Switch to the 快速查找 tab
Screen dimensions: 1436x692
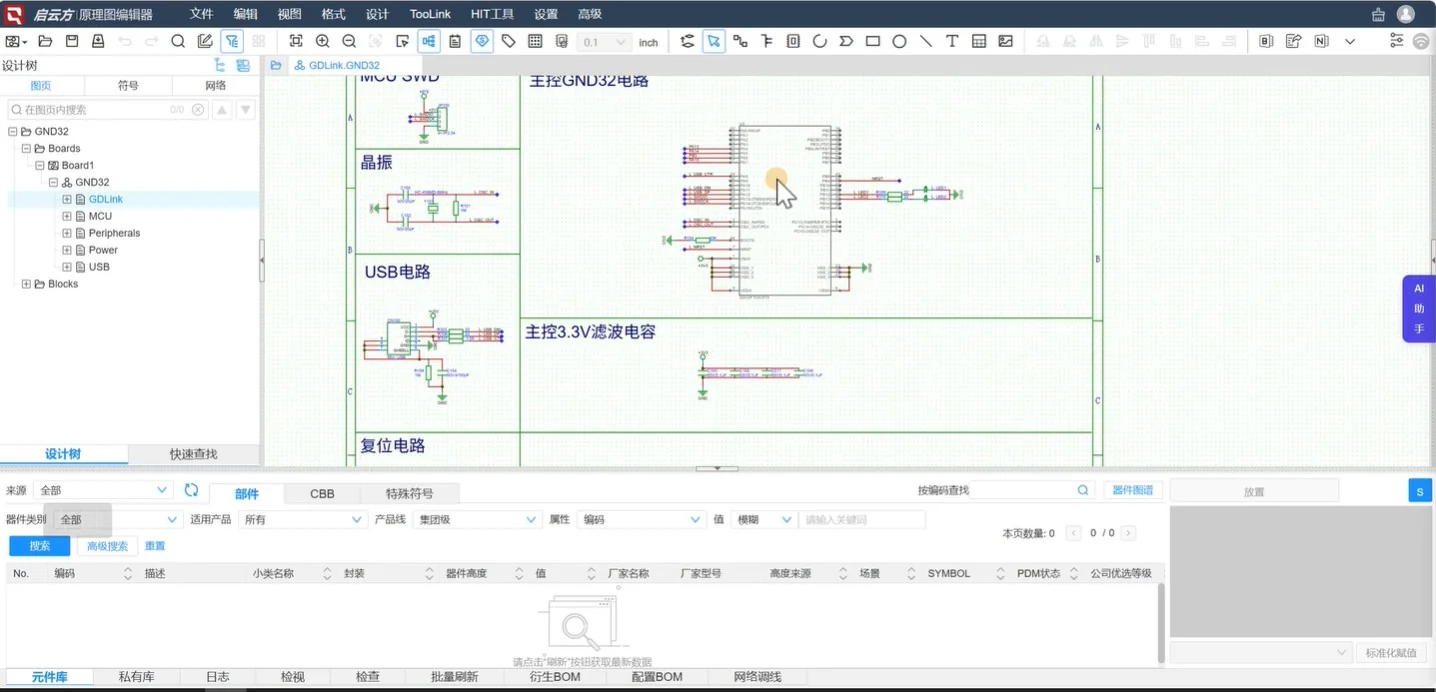pyautogui.click(x=194, y=453)
